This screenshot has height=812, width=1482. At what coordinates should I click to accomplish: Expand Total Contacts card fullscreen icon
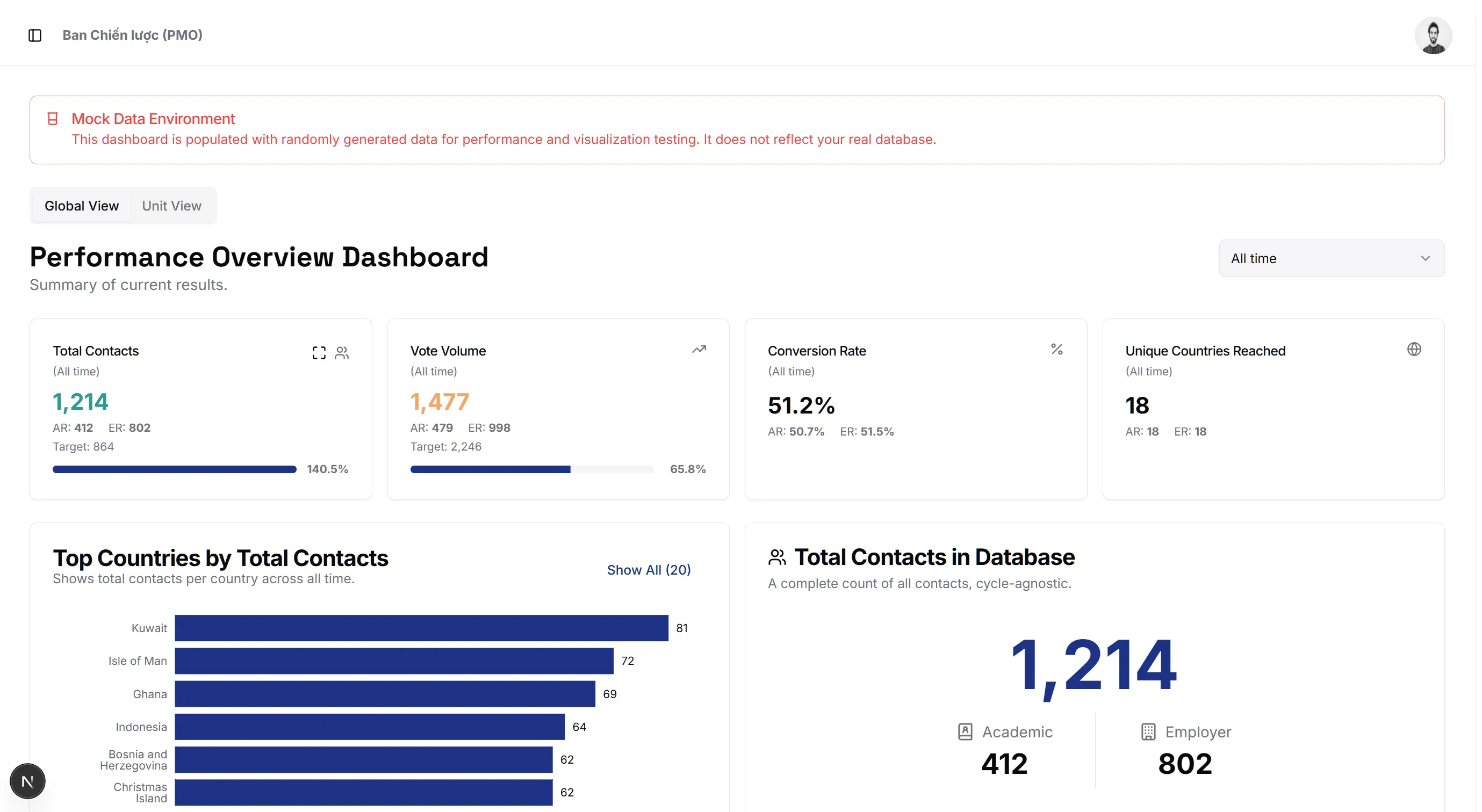[319, 352]
